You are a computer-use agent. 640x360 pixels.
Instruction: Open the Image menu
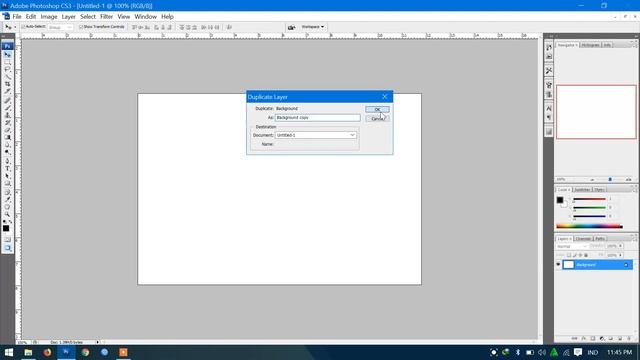pos(49,17)
